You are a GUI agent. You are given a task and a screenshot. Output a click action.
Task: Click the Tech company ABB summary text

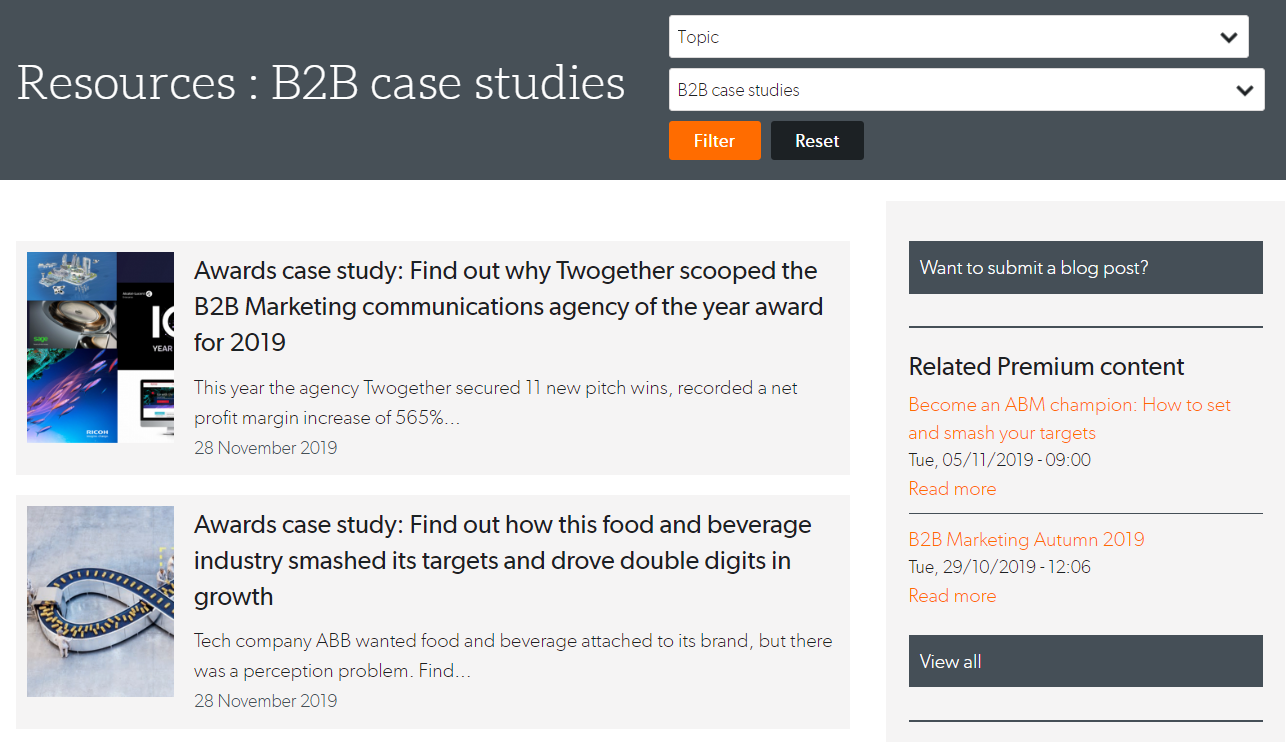pyautogui.click(x=513, y=655)
